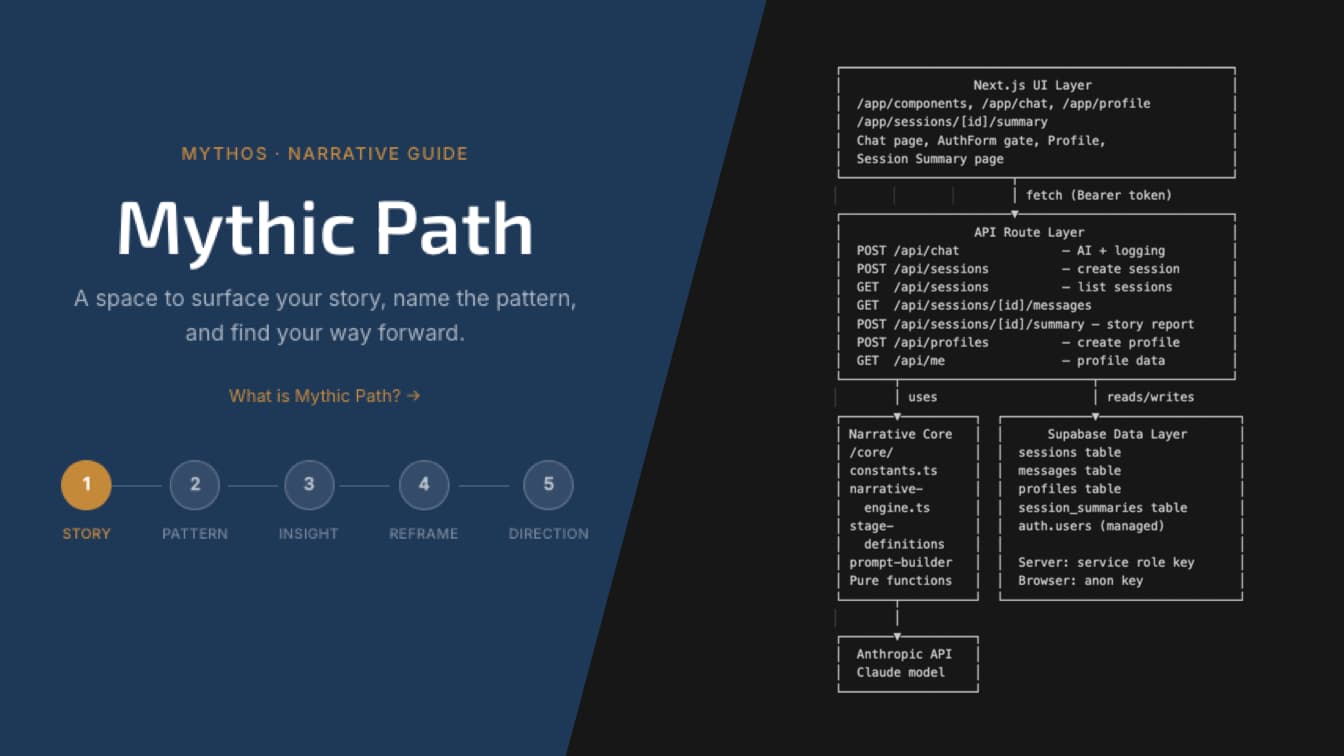This screenshot has height=756, width=1344.
Task: Click 'sessions table' entry
Action: pos(1069,452)
